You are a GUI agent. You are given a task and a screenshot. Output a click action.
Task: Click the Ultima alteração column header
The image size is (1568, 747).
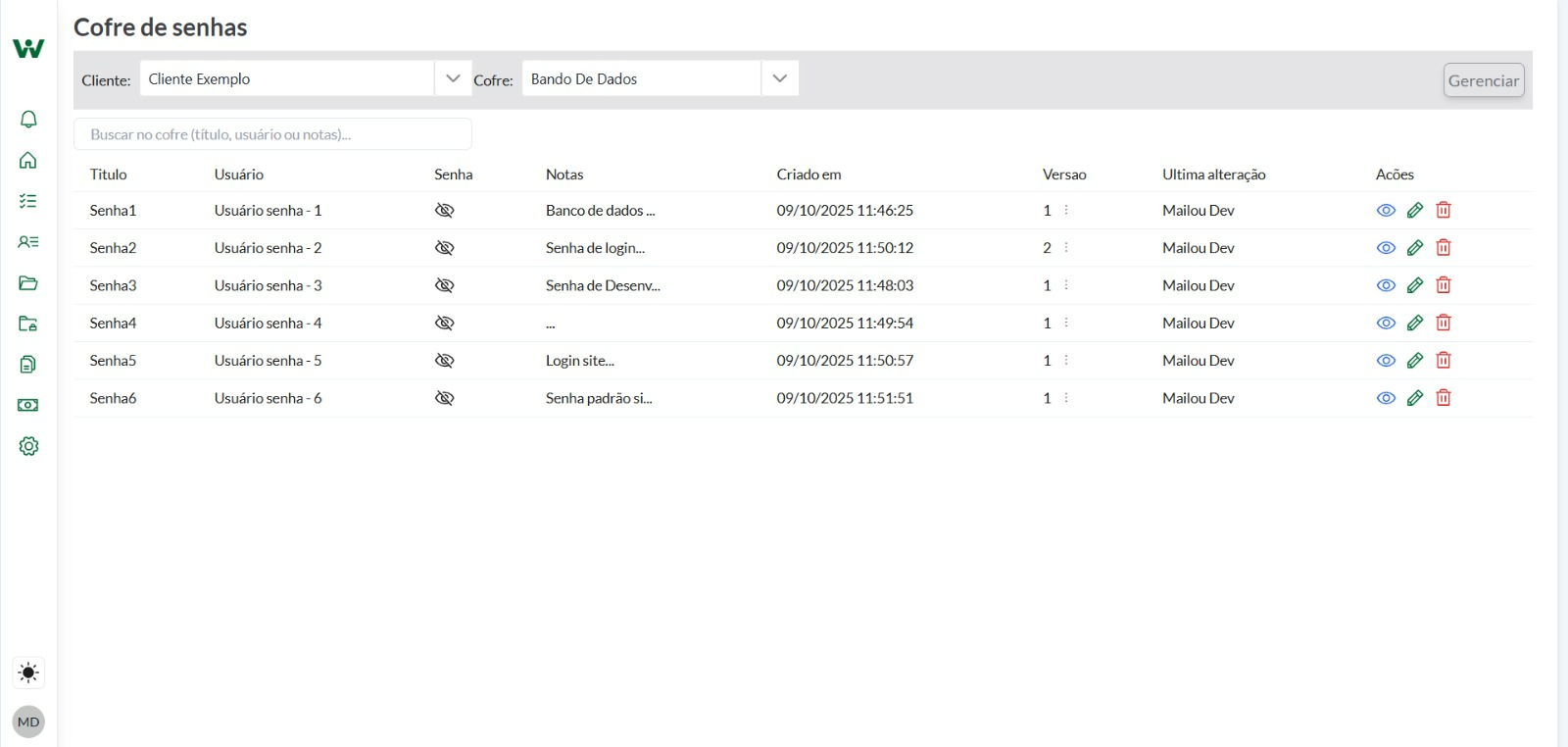point(1214,174)
